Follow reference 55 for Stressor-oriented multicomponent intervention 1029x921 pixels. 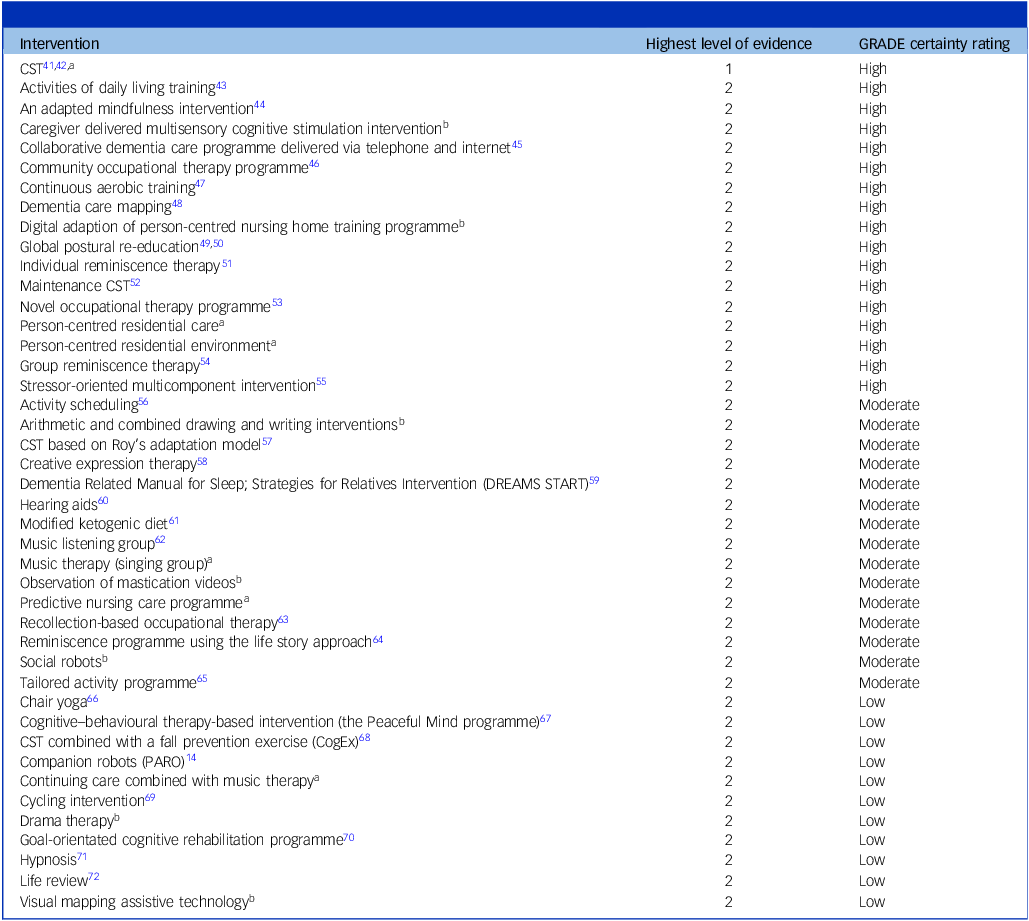pos(321,382)
